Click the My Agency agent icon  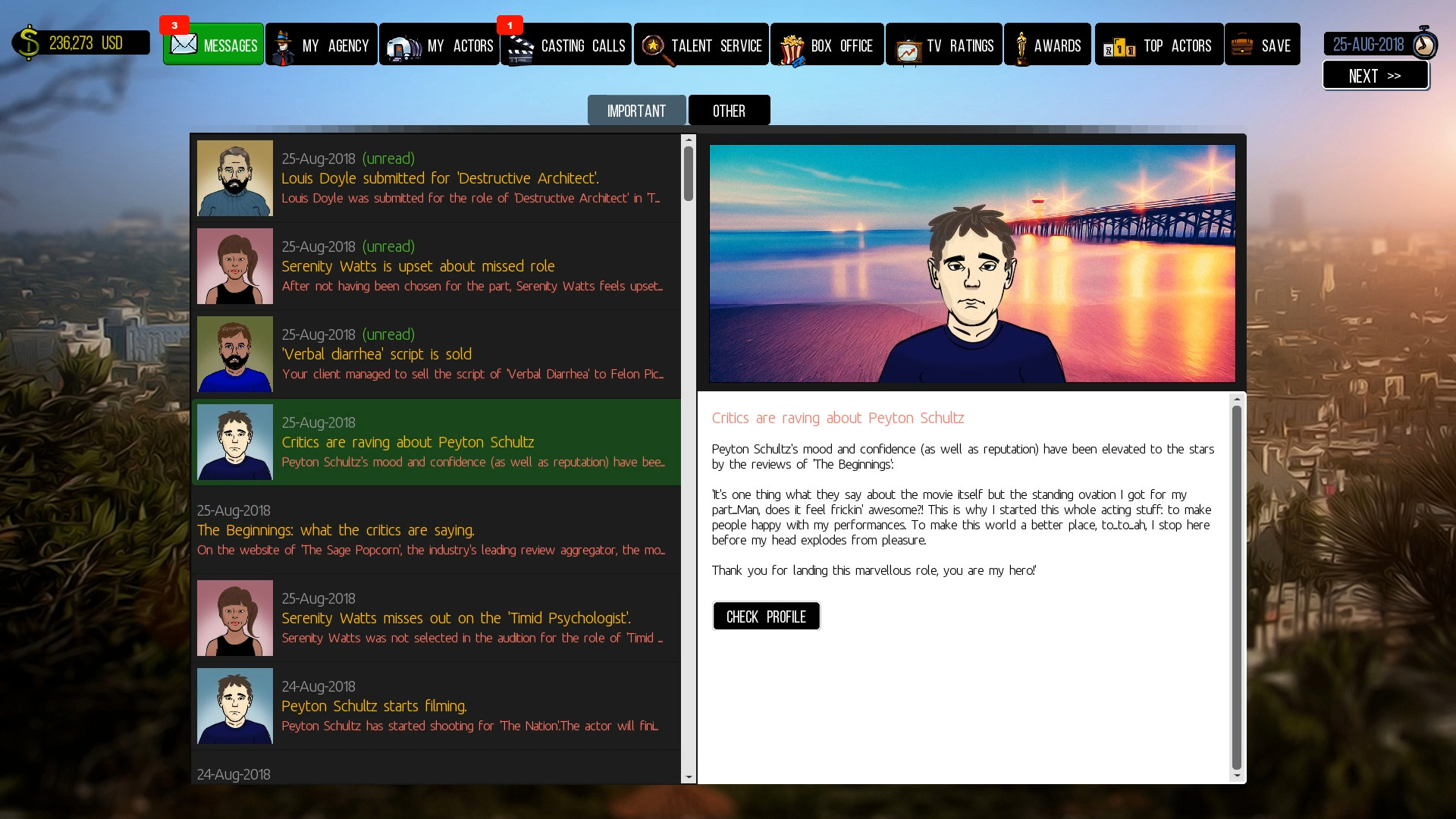(284, 47)
